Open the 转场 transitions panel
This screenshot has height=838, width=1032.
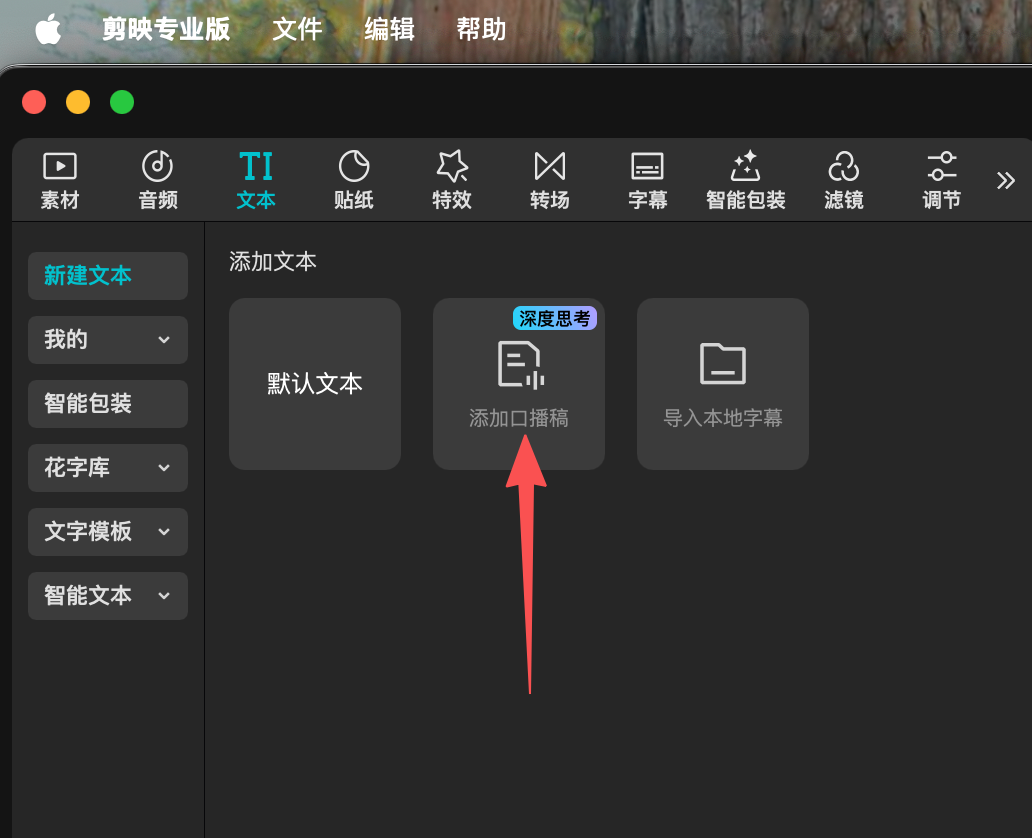(x=550, y=180)
